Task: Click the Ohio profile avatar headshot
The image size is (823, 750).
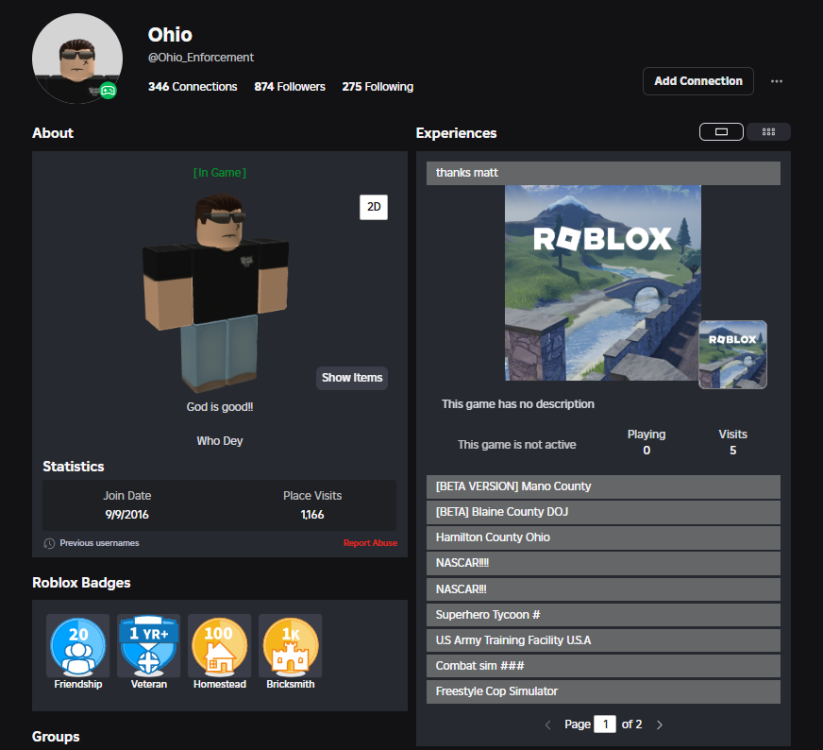Action: 77,58
